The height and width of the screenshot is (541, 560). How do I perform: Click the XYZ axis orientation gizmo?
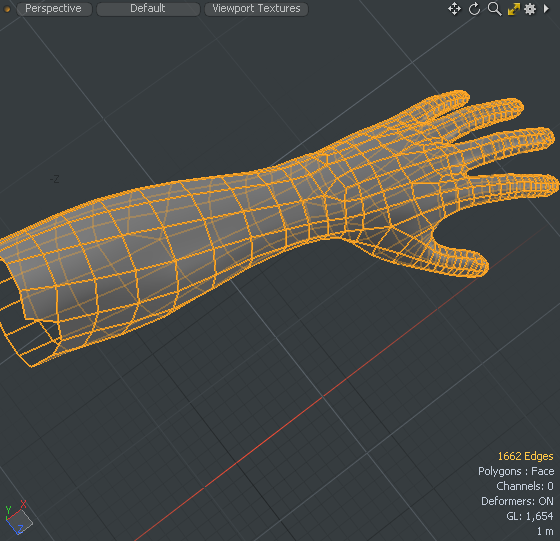[x=18, y=518]
